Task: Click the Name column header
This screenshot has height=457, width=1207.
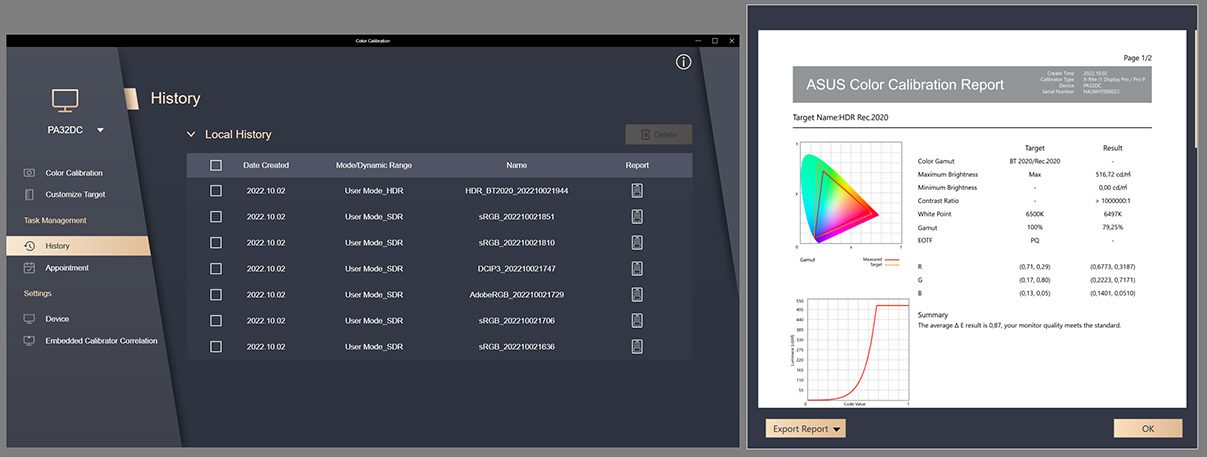Action: (x=516, y=165)
